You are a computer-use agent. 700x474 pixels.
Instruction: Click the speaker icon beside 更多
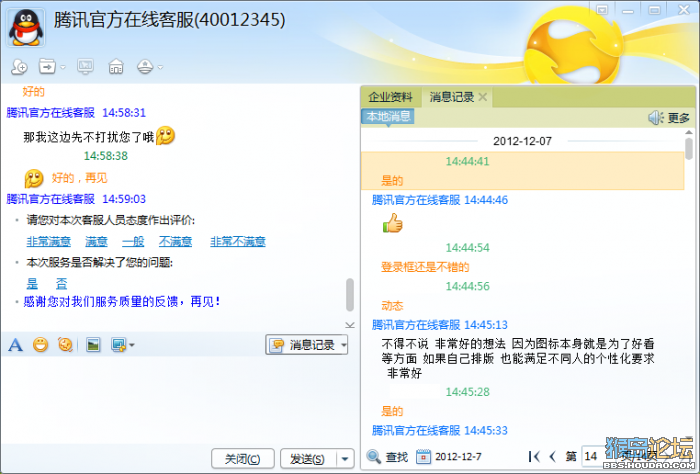[x=655, y=118]
